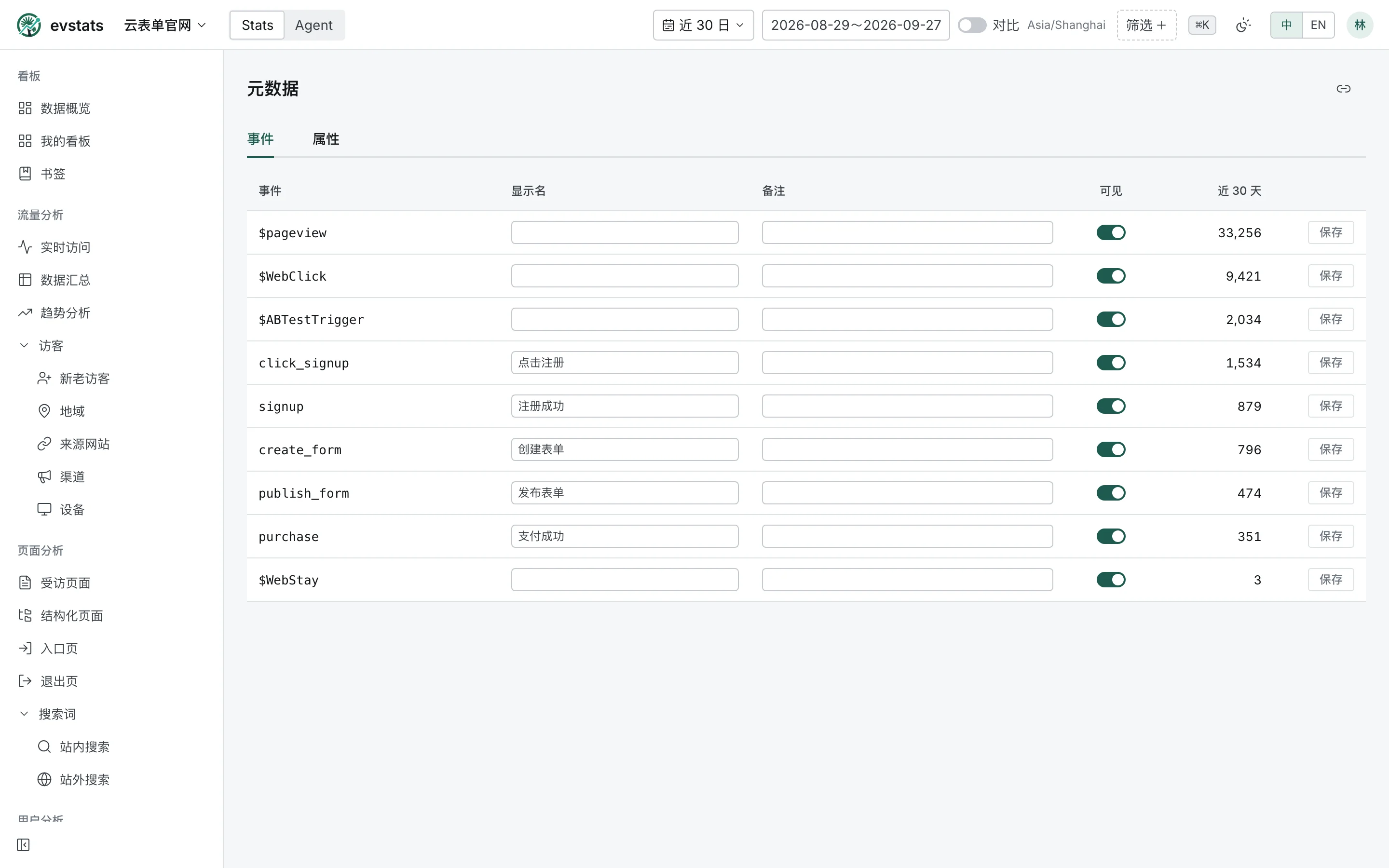This screenshot has width=1389, height=868.
Task: Copy page link via chain icon
Action: 1343,88
